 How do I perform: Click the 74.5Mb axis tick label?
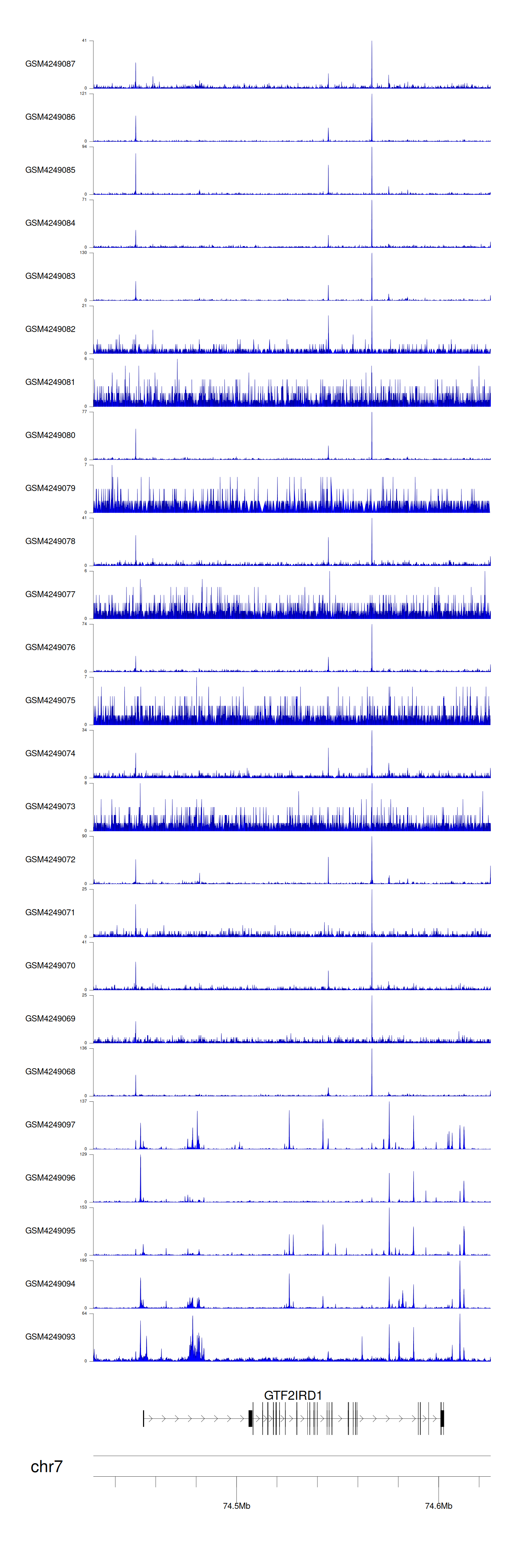(x=236, y=1506)
